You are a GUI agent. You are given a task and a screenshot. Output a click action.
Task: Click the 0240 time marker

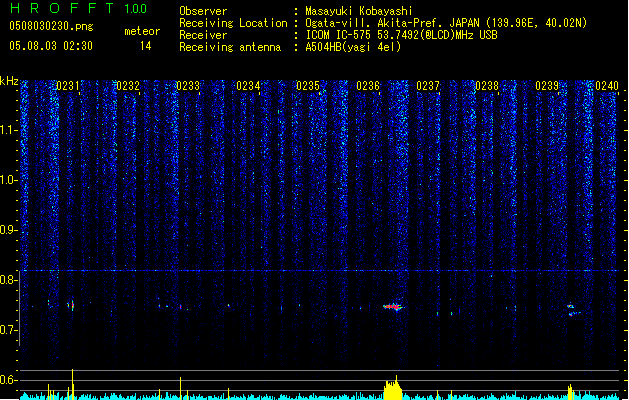click(x=607, y=86)
